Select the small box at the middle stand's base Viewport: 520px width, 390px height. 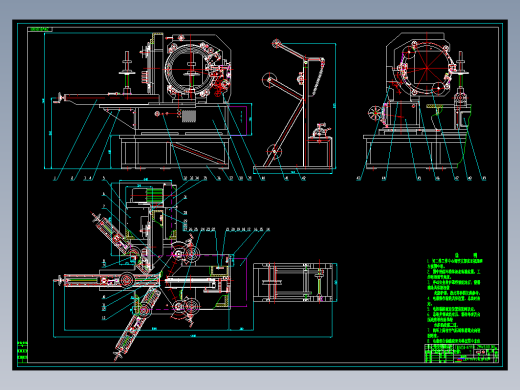click(319, 152)
